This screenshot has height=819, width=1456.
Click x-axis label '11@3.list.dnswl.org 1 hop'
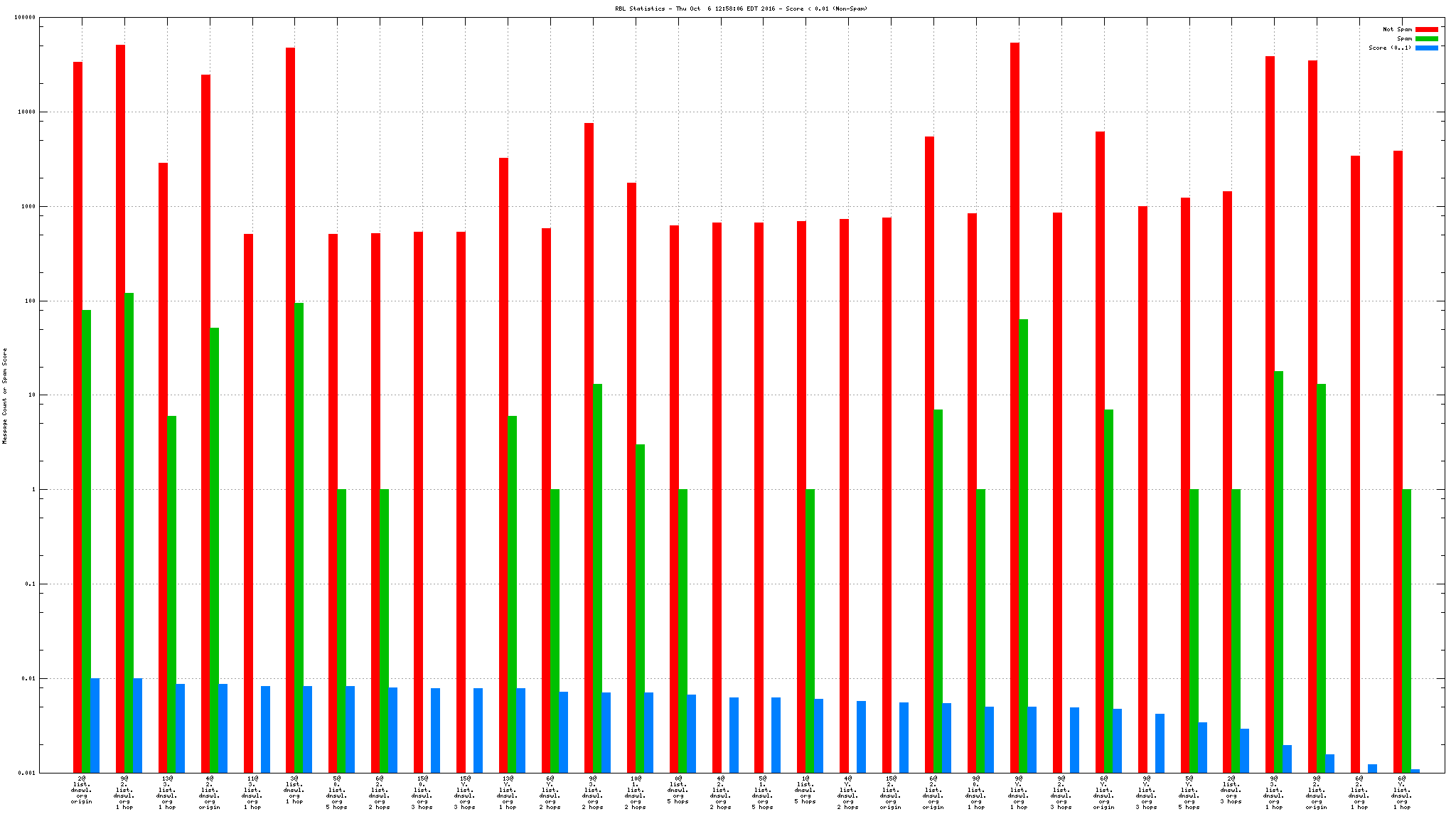tap(252, 793)
